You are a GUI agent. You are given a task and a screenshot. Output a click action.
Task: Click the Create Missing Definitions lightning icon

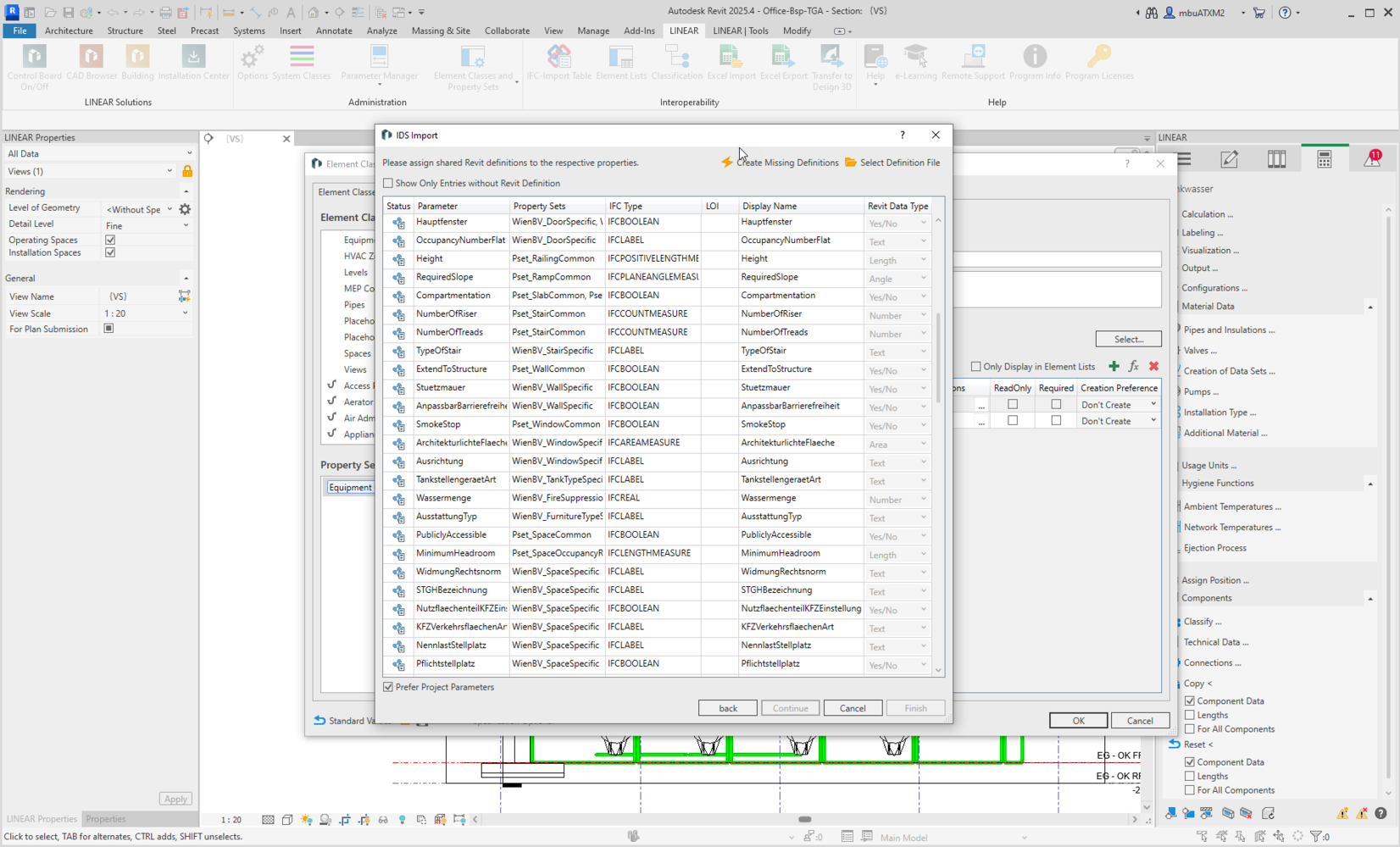coord(727,162)
